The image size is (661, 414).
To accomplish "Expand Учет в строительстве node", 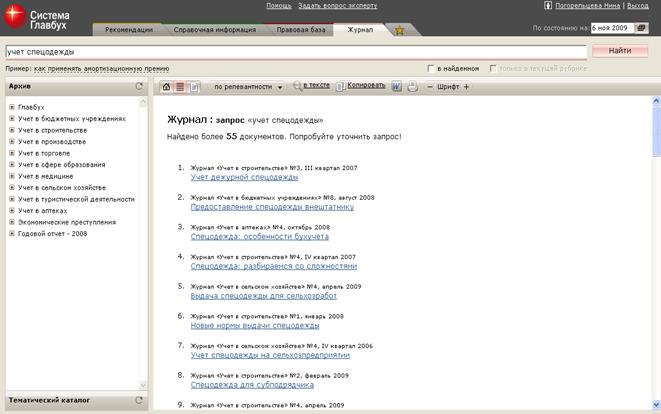I will [x=12, y=130].
